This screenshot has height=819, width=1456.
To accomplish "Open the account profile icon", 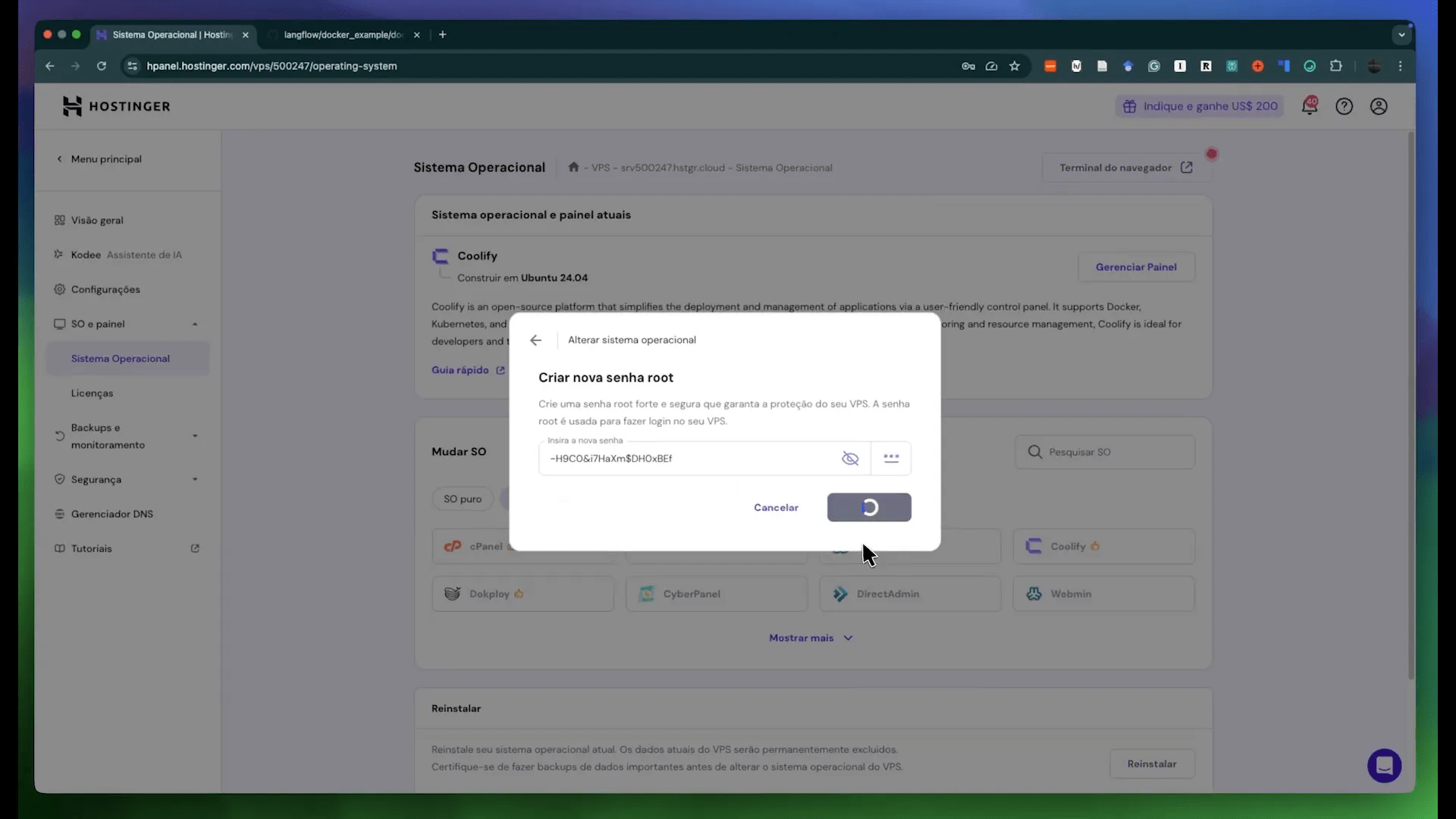I will (x=1379, y=106).
